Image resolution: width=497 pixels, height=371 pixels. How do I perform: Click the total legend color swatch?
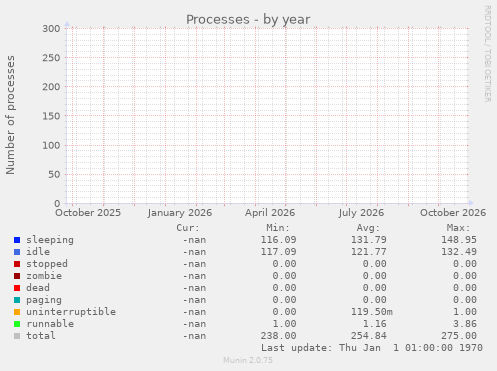pyautogui.click(x=17, y=336)
